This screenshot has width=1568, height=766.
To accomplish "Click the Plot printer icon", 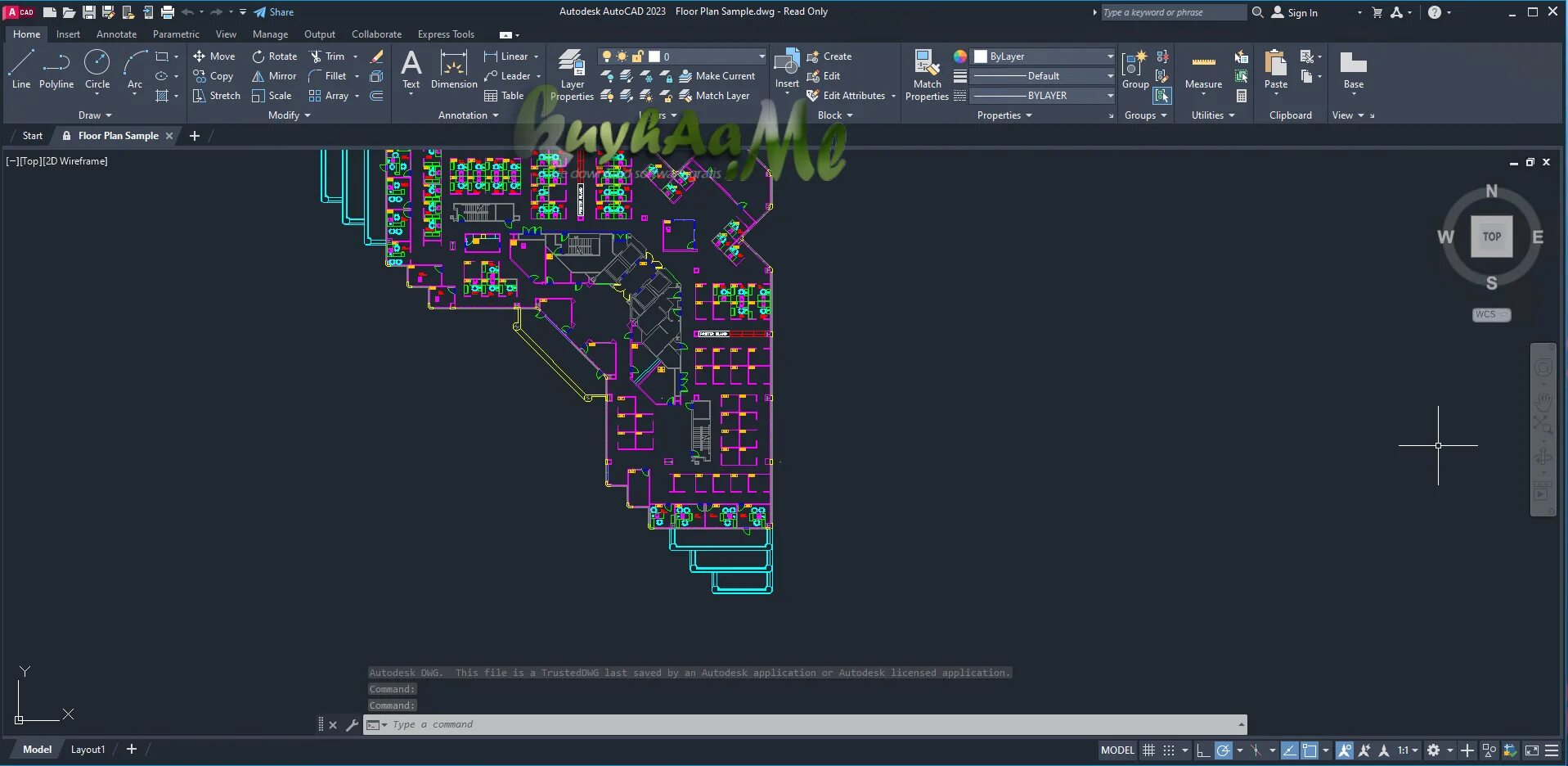I will coord(168,12).
